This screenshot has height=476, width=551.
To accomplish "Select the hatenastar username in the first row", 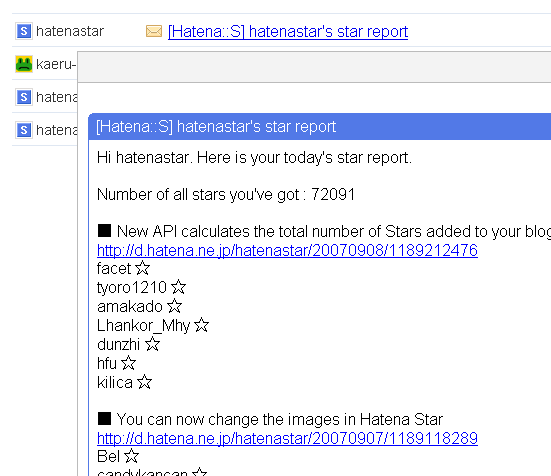I will point(70,31).
